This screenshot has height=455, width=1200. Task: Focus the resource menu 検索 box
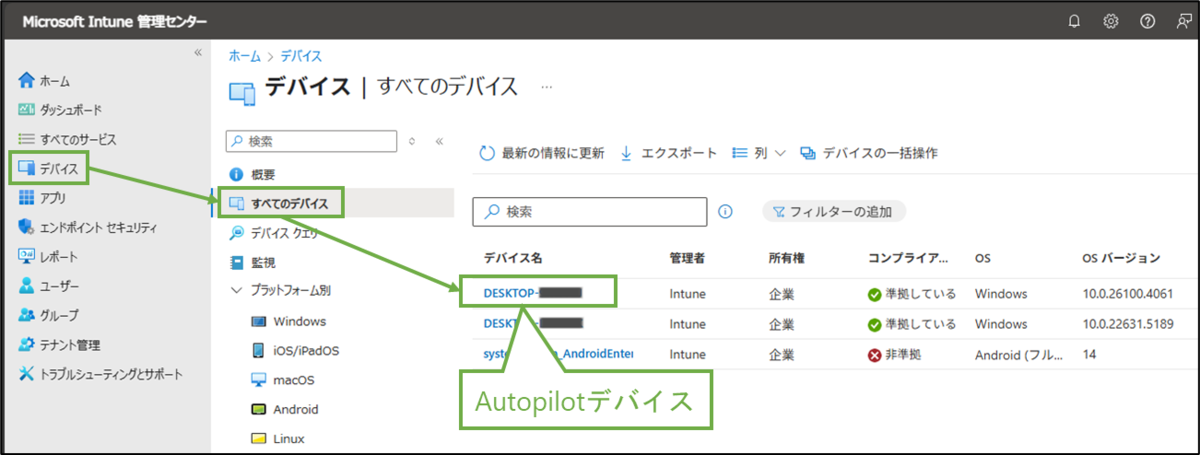point(313,142)
